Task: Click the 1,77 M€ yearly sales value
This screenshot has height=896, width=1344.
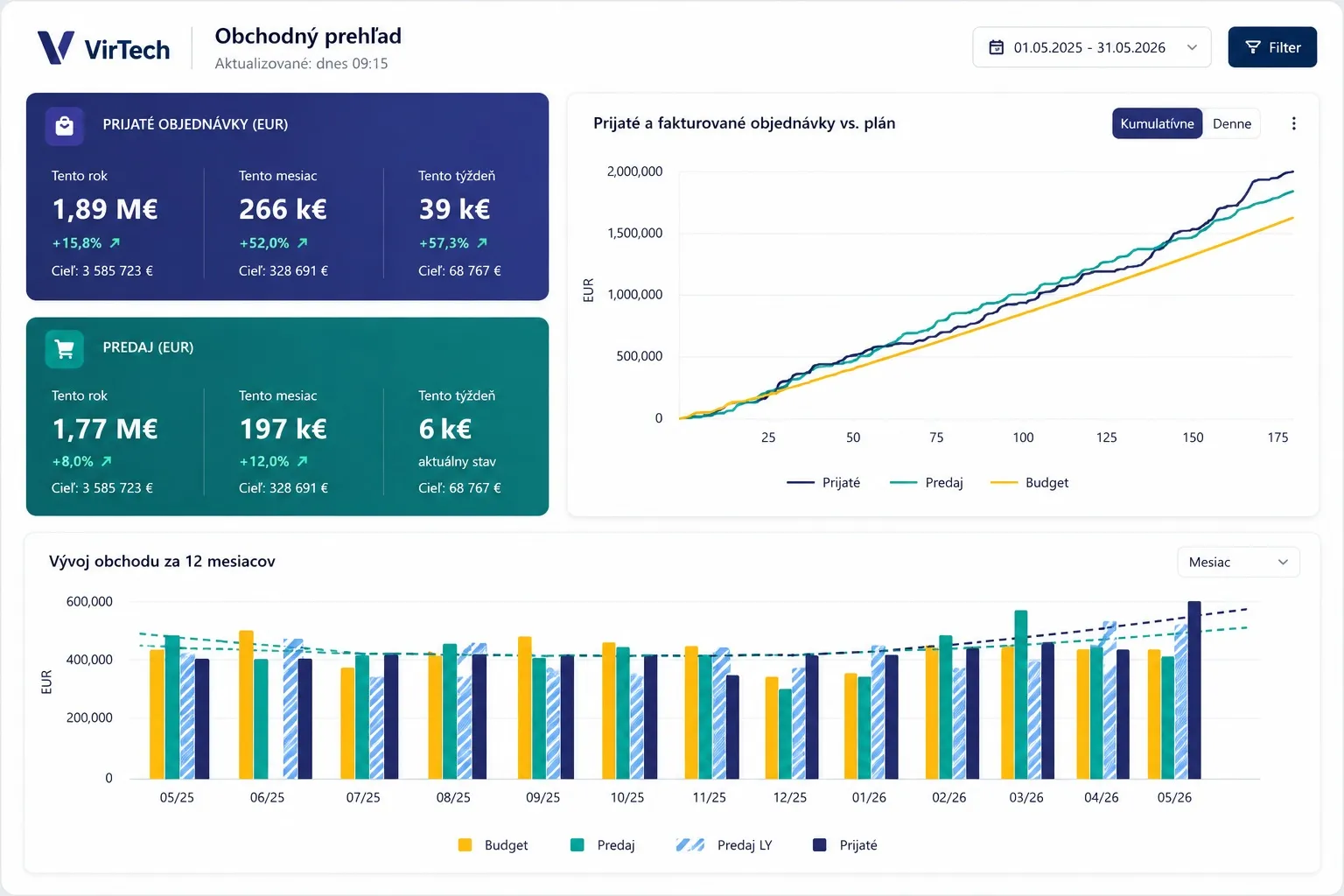Action: (x=105, y=429)
